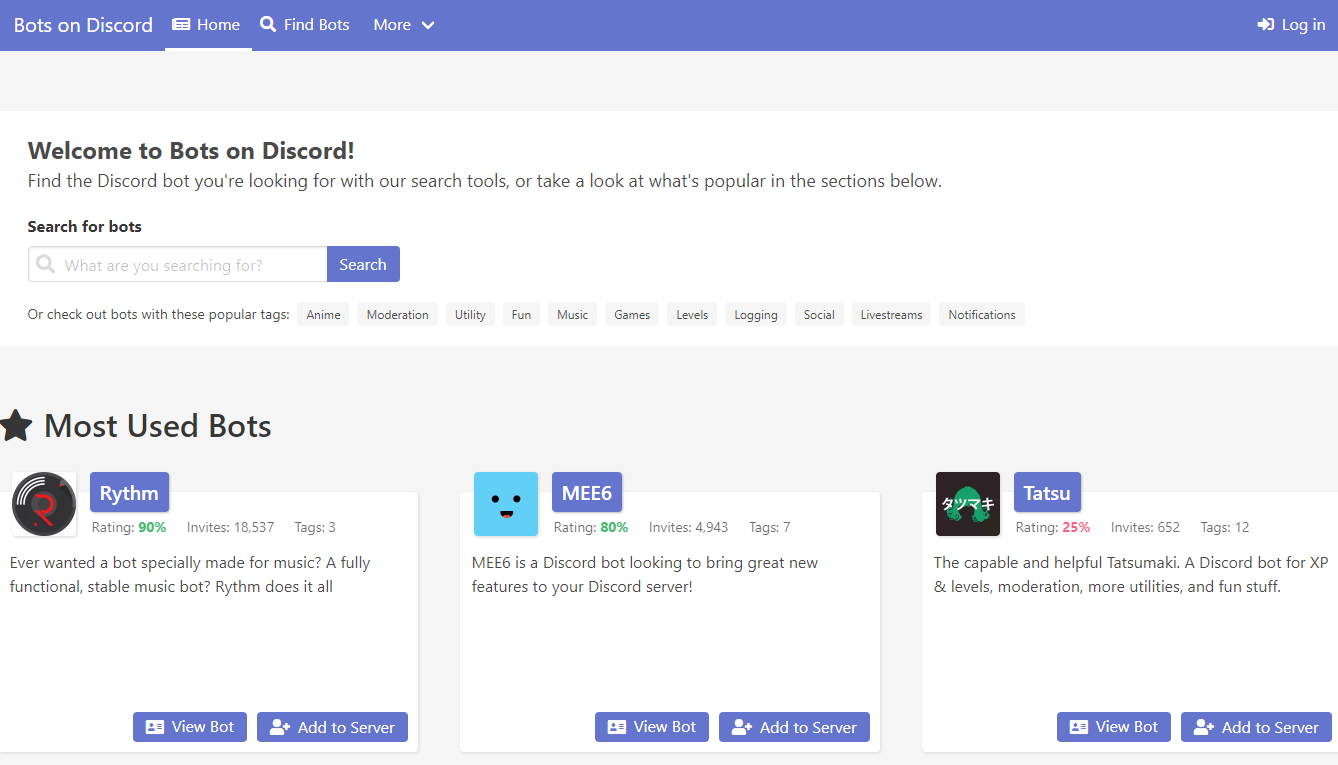This screenshot has height=765, width=1338.
Task: Click MEE6's Tags: 7 text
Action: point(770,527)
